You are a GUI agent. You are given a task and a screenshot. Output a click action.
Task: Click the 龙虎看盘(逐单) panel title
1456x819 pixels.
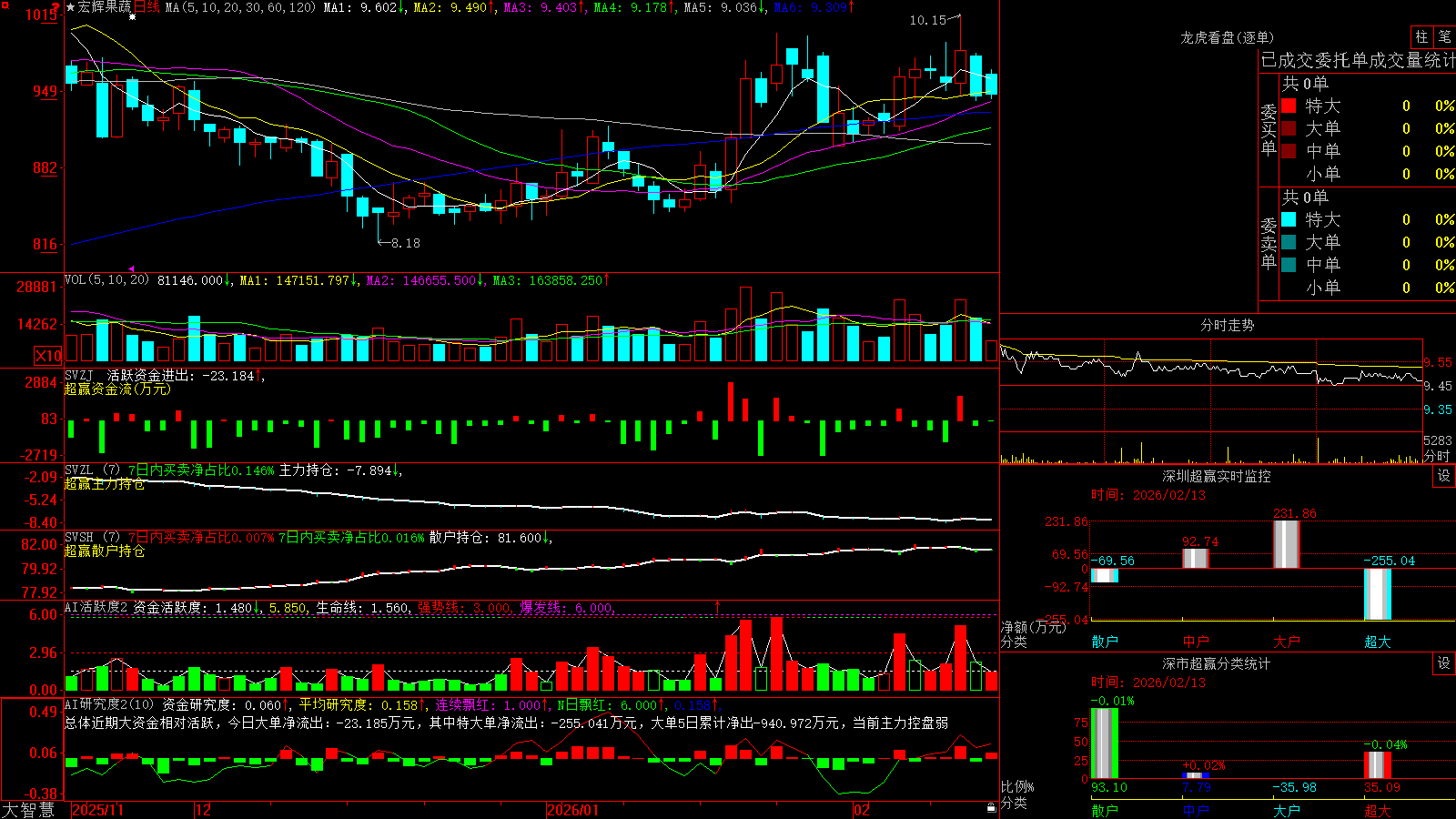tap(1227, 37)
